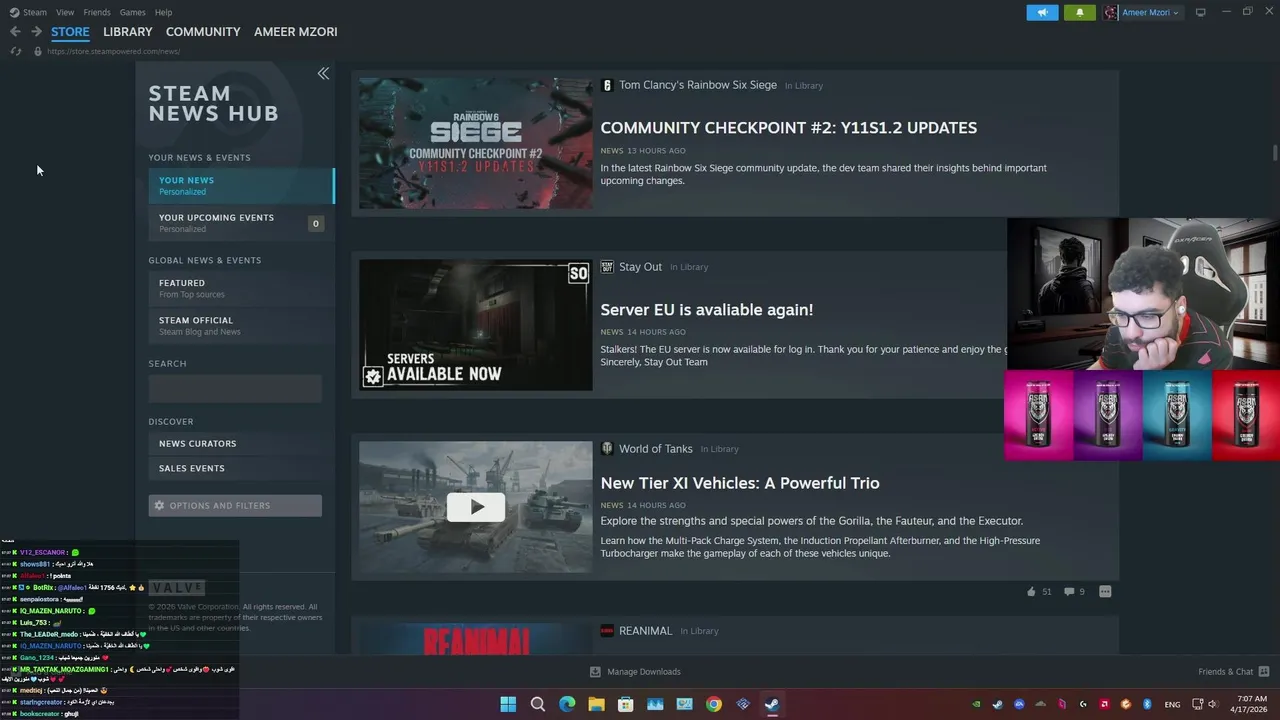Screen dimensions: 1280x720
Task: Open Windows taskbar search
Action: [537, 704]
